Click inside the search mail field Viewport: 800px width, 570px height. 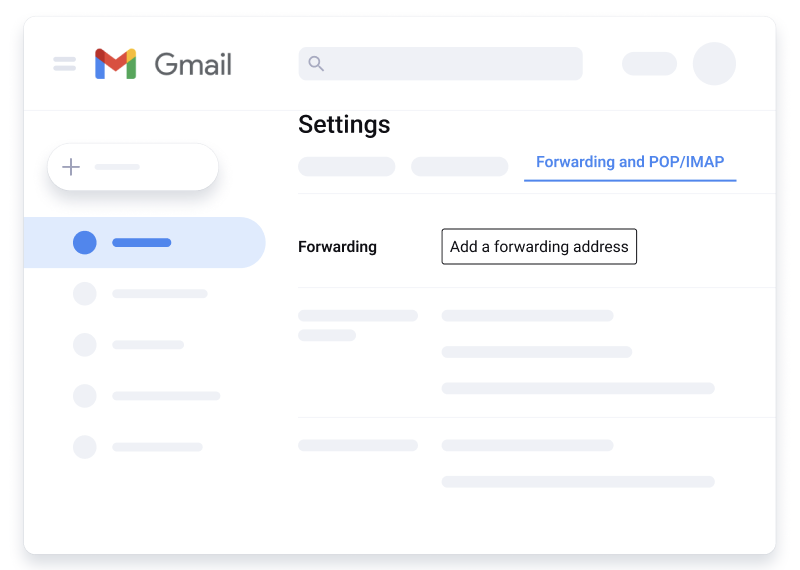click(x=450, y=64)
